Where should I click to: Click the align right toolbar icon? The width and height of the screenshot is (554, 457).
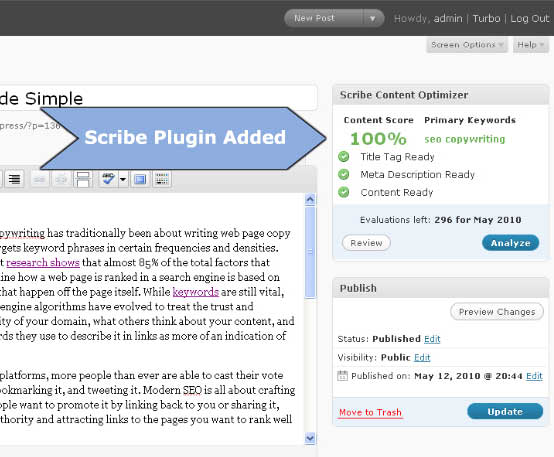coord(14,179)
